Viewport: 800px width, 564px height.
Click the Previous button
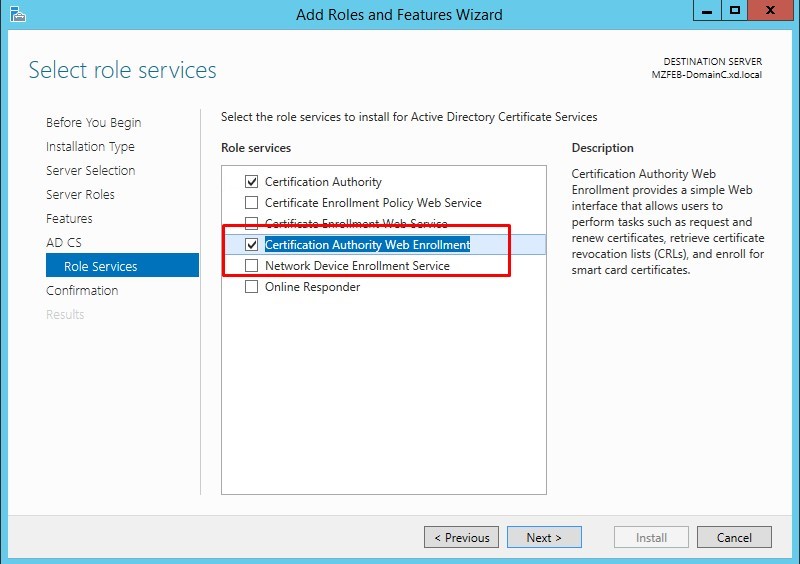tap(462, 537)
